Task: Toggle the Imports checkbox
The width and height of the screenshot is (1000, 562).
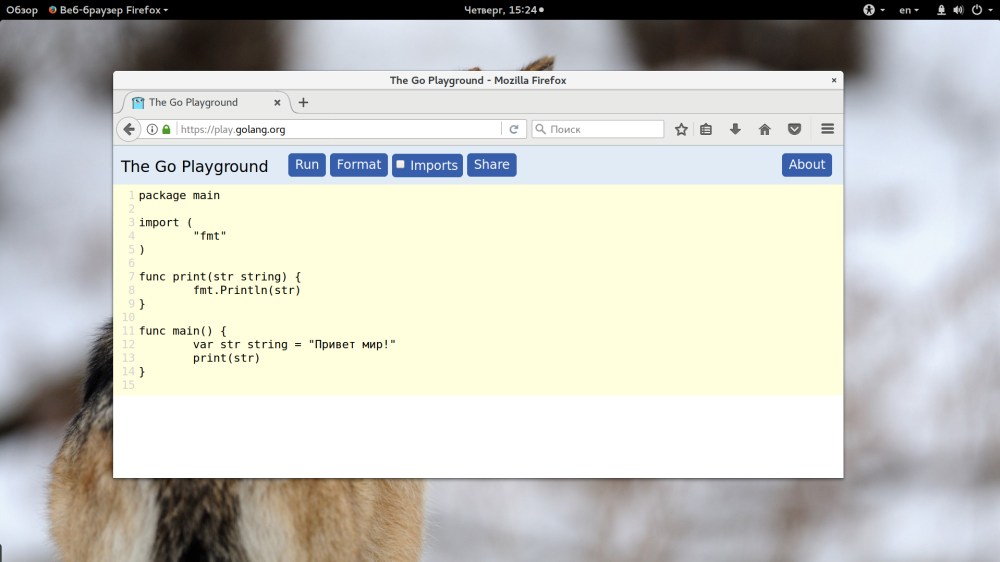Action: [x=401, y=165]
